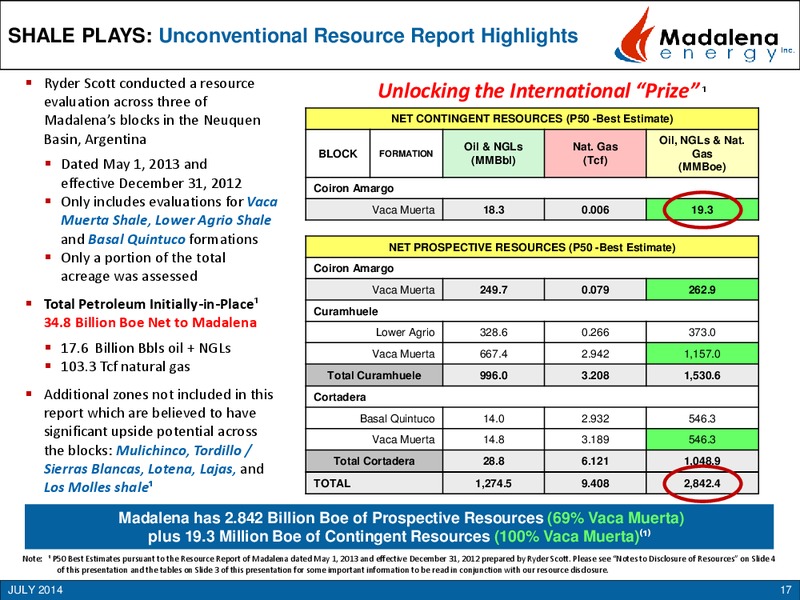Click the 3.208 cell
The height and width of the screenshot is (600, 800).
(595, 376)
